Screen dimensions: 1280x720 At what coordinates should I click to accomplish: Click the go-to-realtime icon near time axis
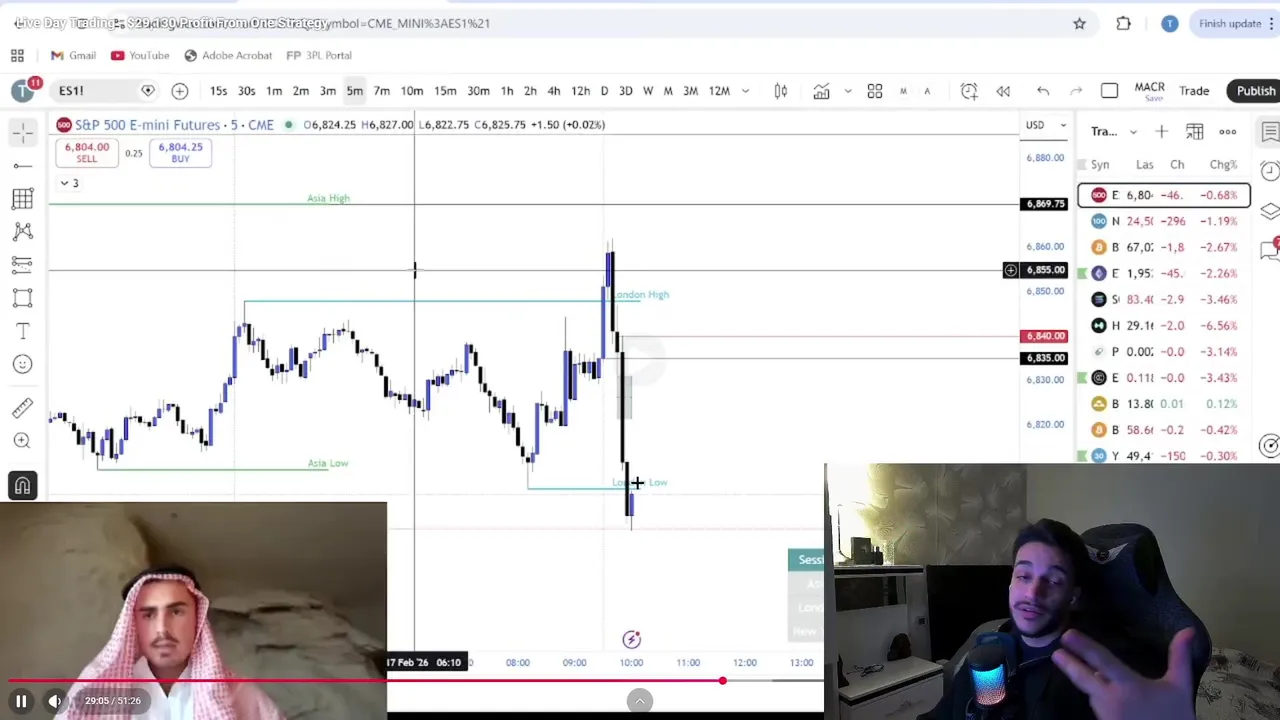coord(631,639)
